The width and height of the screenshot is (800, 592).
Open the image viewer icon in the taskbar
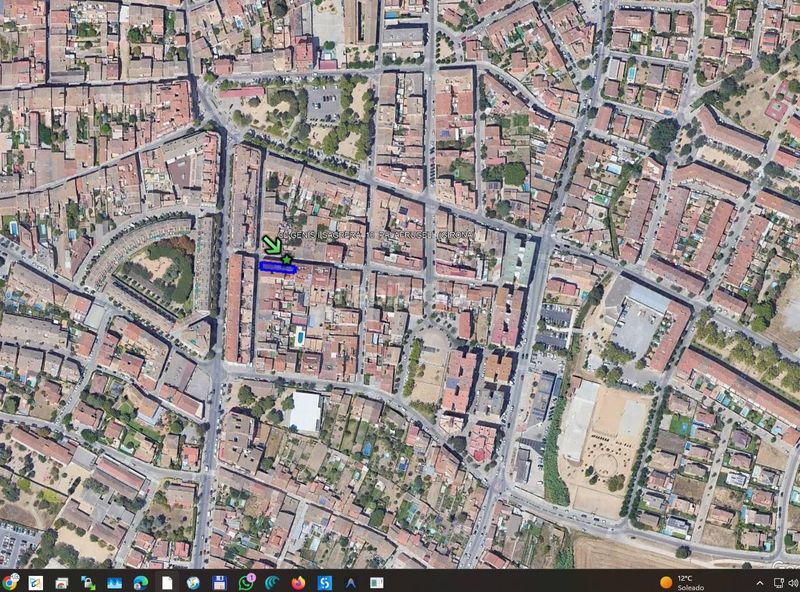point(114,582)
